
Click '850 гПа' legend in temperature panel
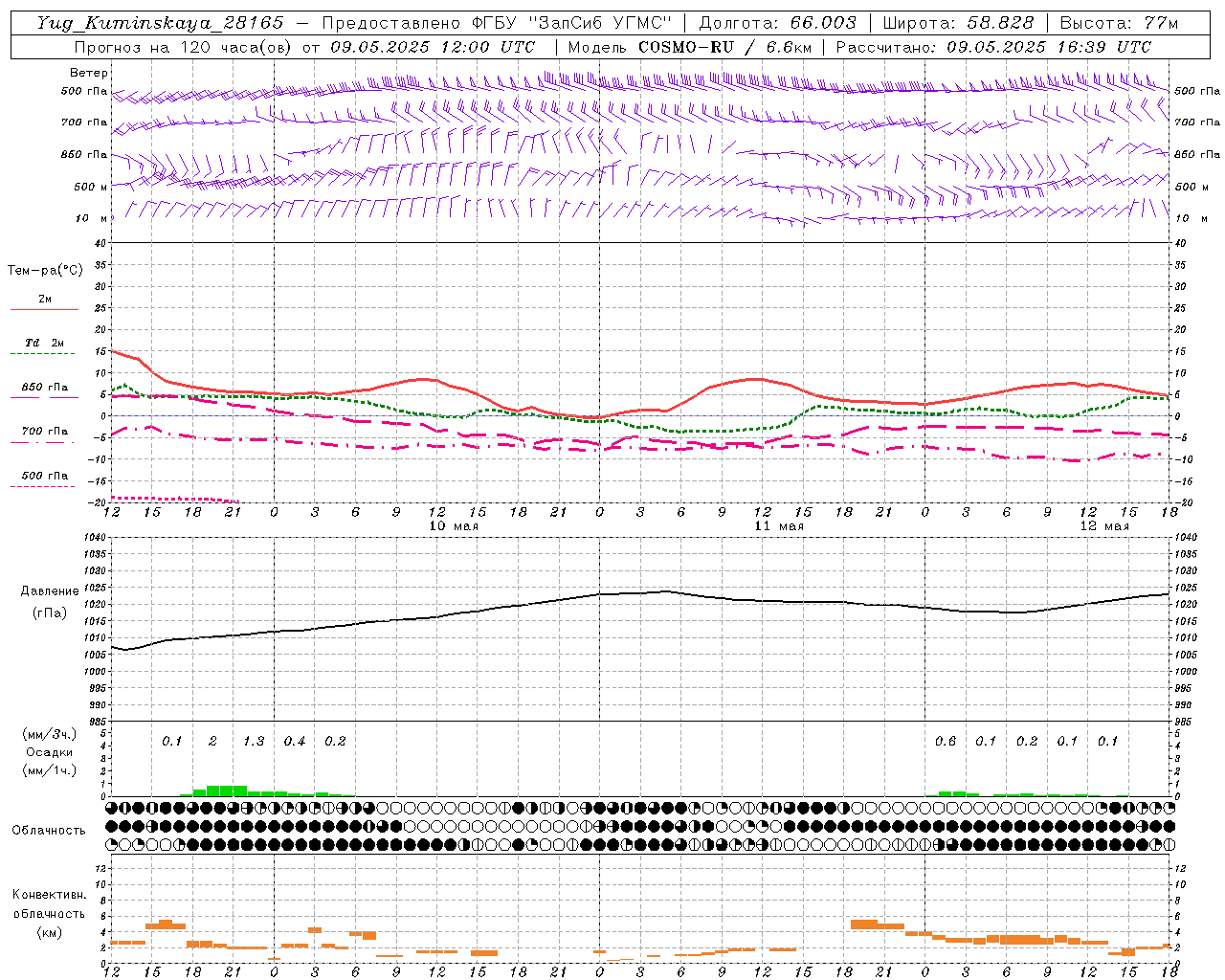pyautogui.click(x=44, y=388)
